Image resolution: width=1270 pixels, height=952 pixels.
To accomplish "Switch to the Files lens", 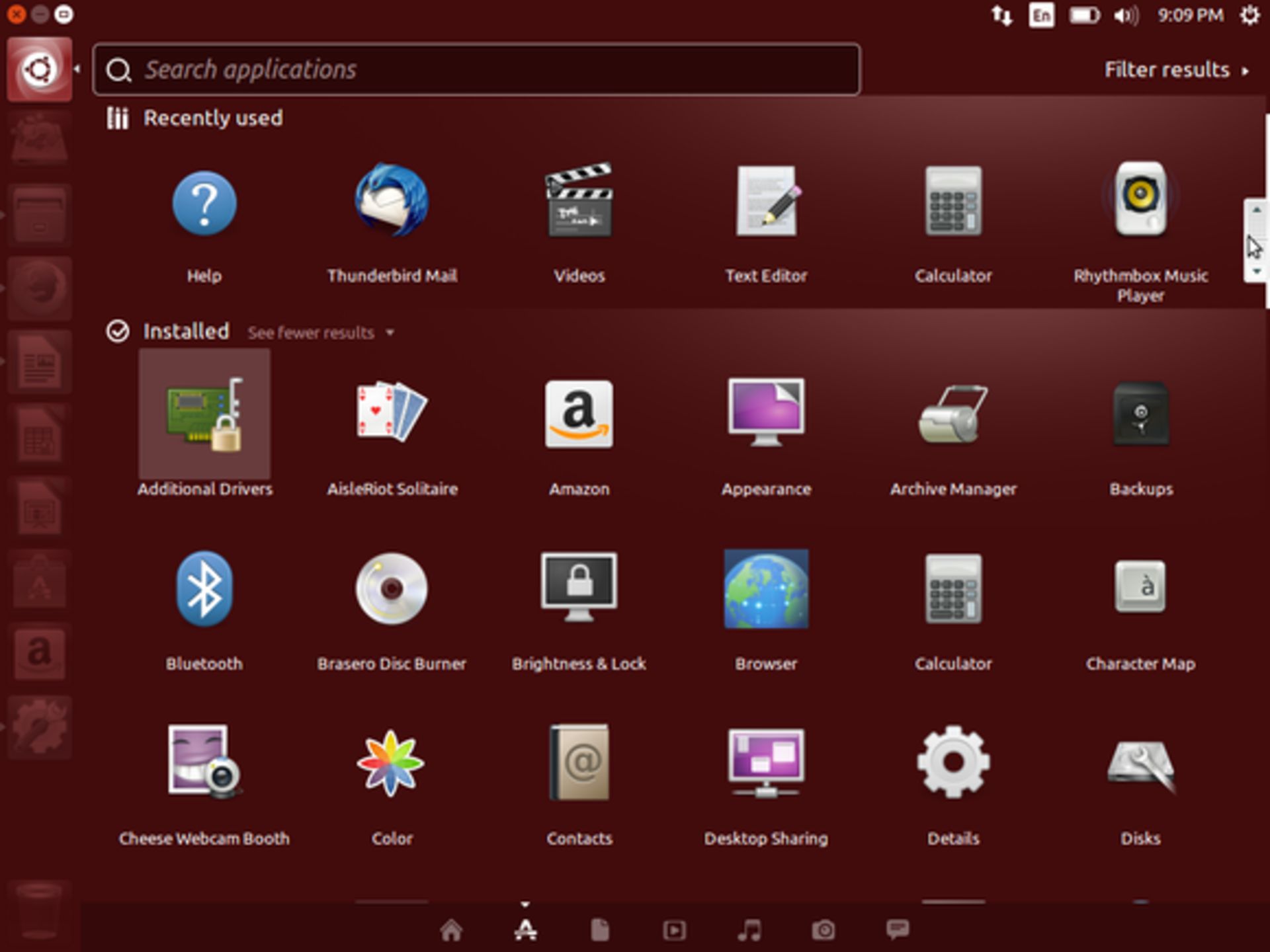I will [x=600, y=930].
